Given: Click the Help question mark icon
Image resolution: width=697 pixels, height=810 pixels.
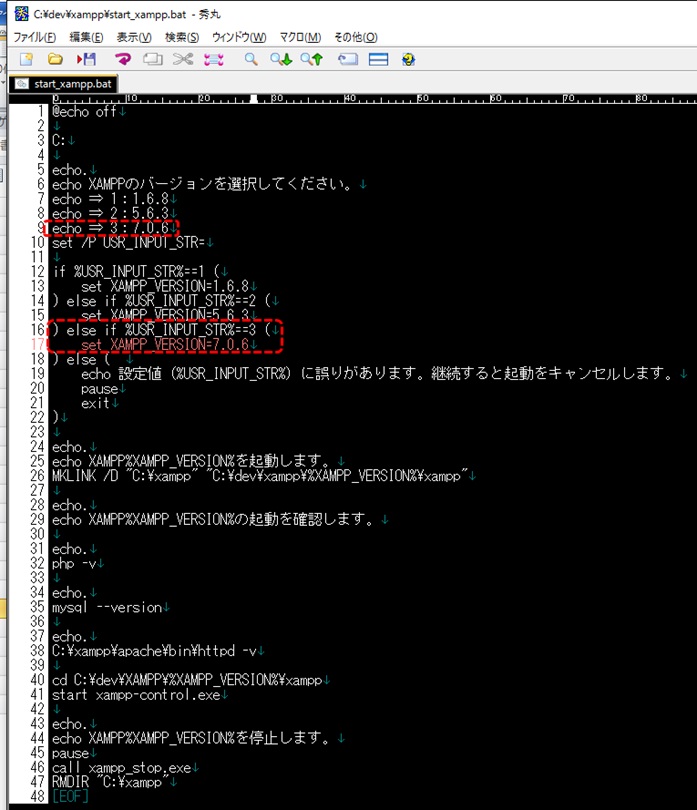Looking at the screenshot, I should [409, 60].
